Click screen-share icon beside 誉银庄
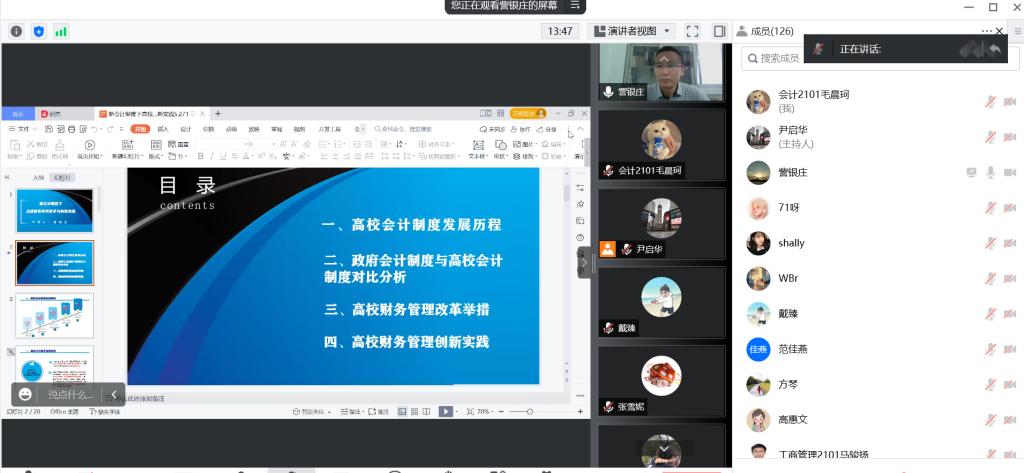The image size is (1024, 473). 970,172
